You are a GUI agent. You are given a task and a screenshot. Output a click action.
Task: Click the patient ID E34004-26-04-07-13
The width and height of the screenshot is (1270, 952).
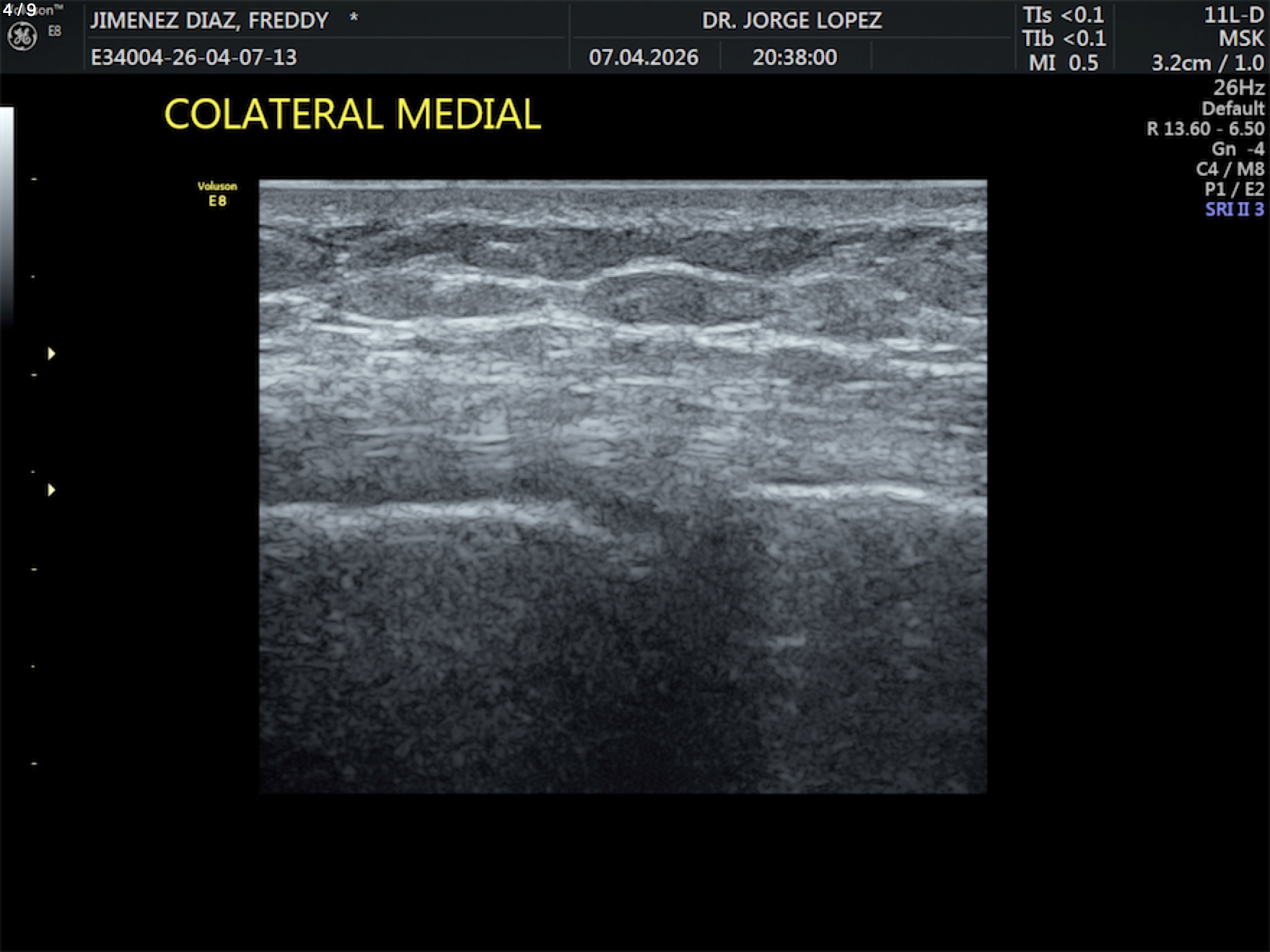click(x=193, y=57)
